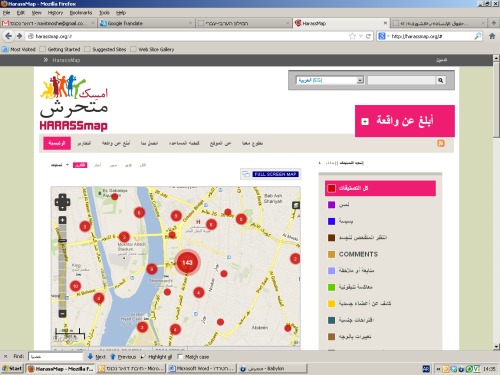Toggle the Match case checkbox
The height and width of the screenshot is (375, 500).
pos(180,357)
